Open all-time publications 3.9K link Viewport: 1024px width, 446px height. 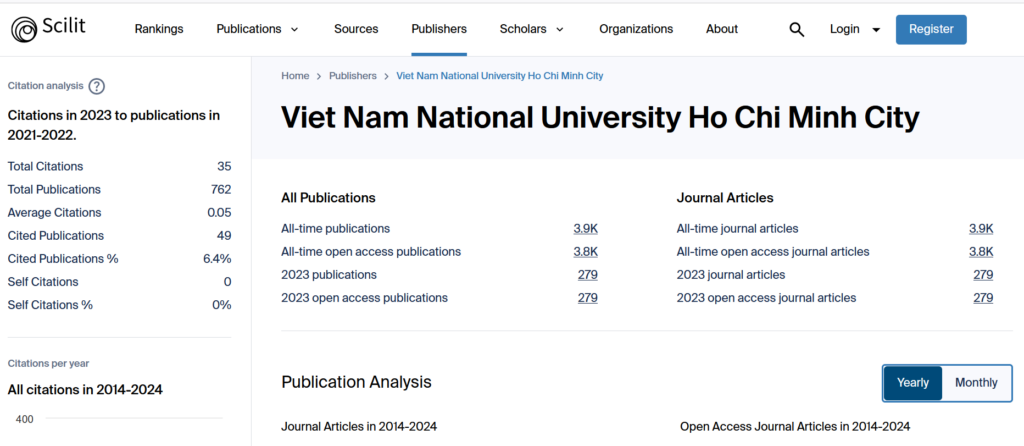point(585,229)
